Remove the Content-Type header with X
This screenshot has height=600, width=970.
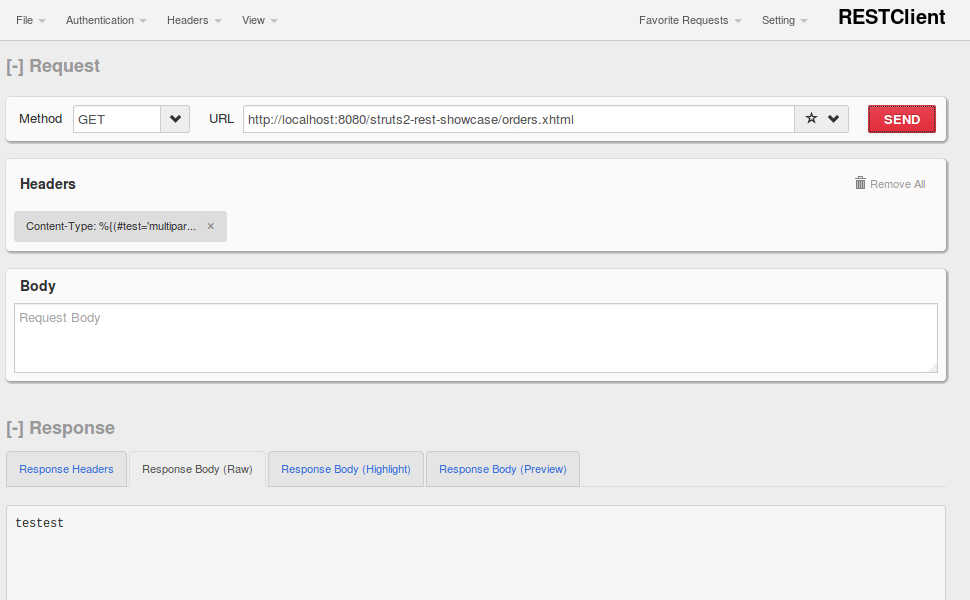click(210, 226)
